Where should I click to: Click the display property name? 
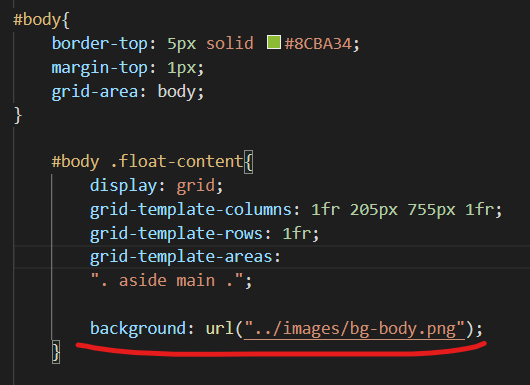[124, 186]
